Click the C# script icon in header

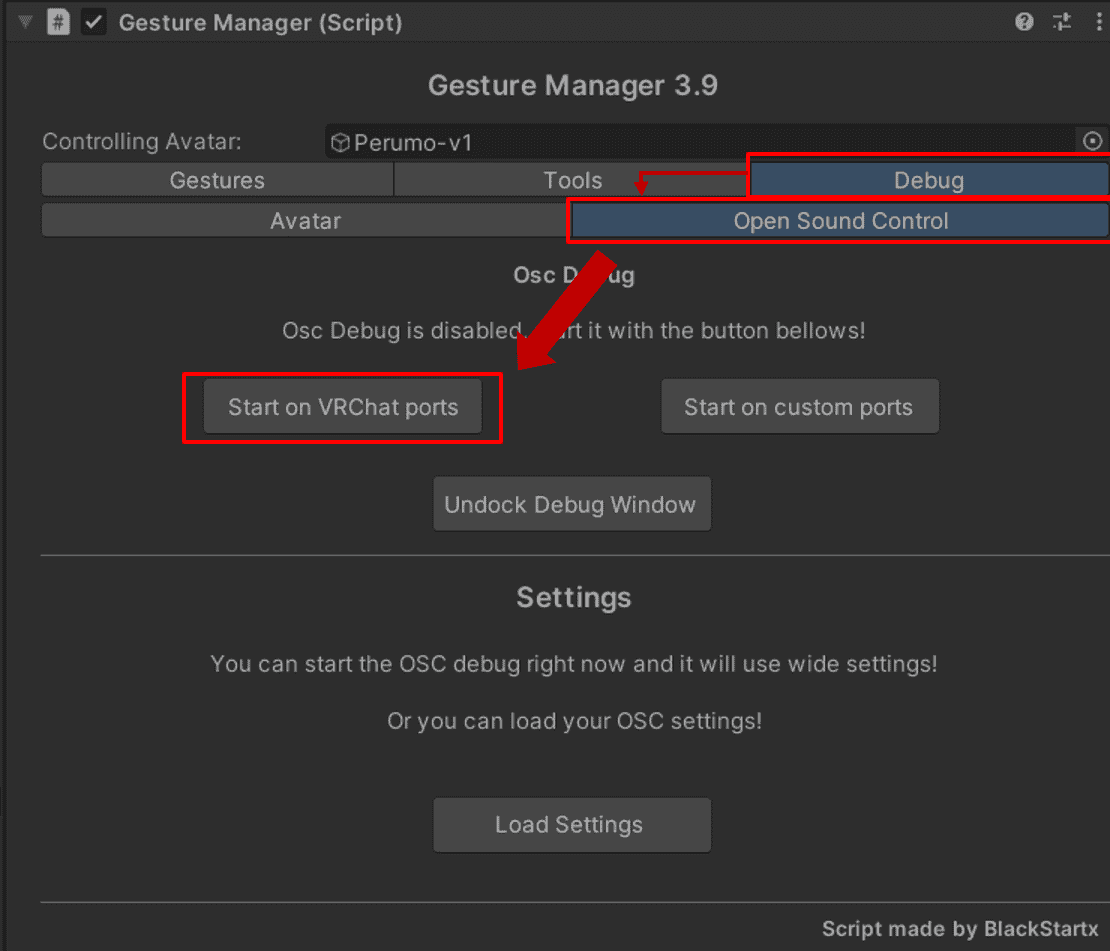(59, 22)
